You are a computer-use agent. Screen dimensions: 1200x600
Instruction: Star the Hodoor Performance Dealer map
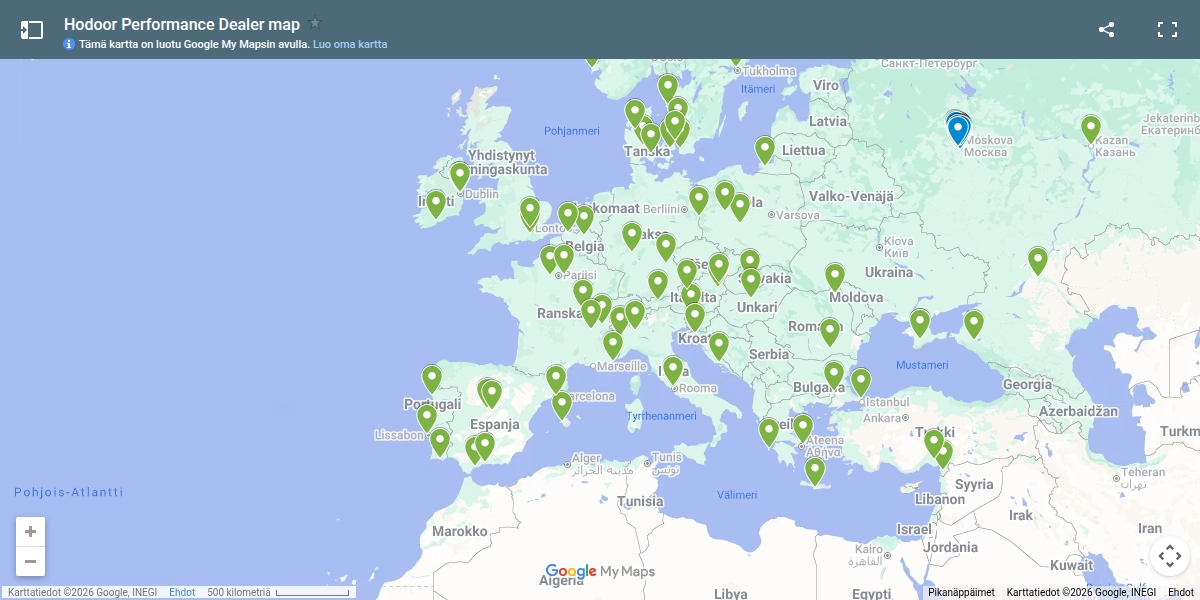315,23
